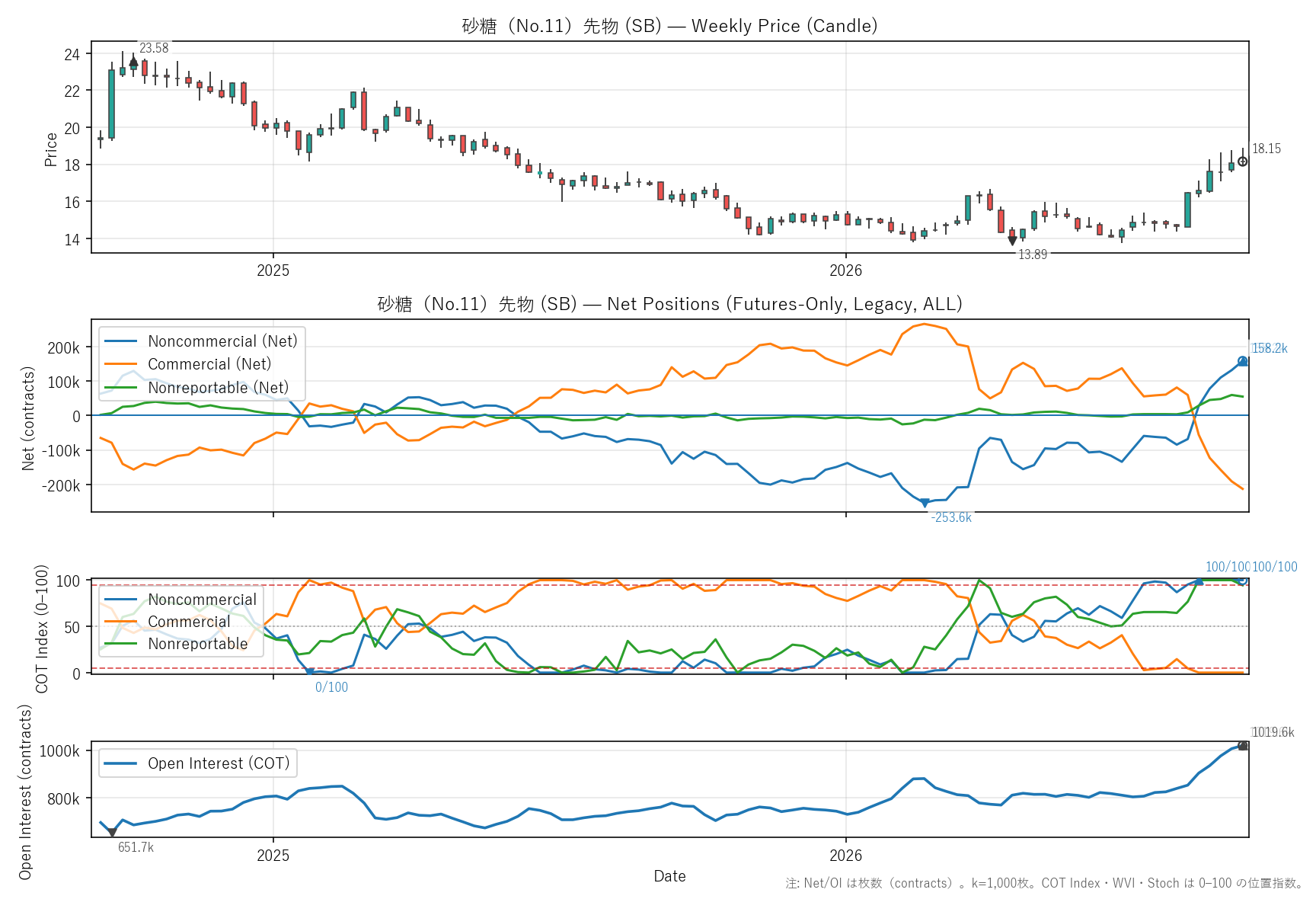Click the triangle marker at -253.6k low
1316x899 pixels.
coord(925,503)
